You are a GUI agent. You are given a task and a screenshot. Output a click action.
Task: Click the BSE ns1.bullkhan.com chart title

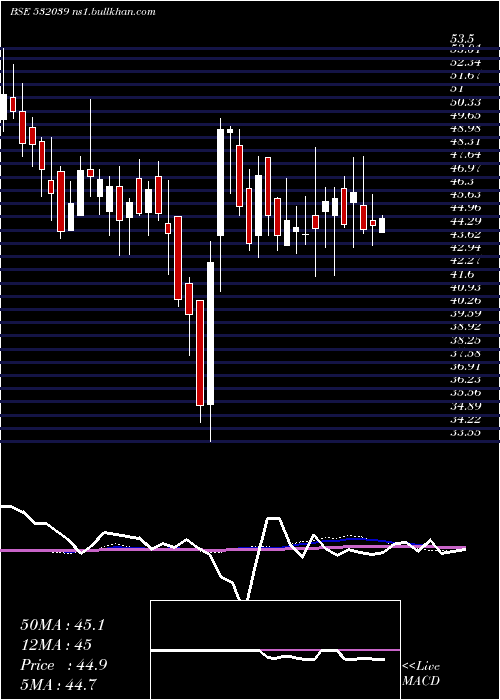tap(83, 12)
